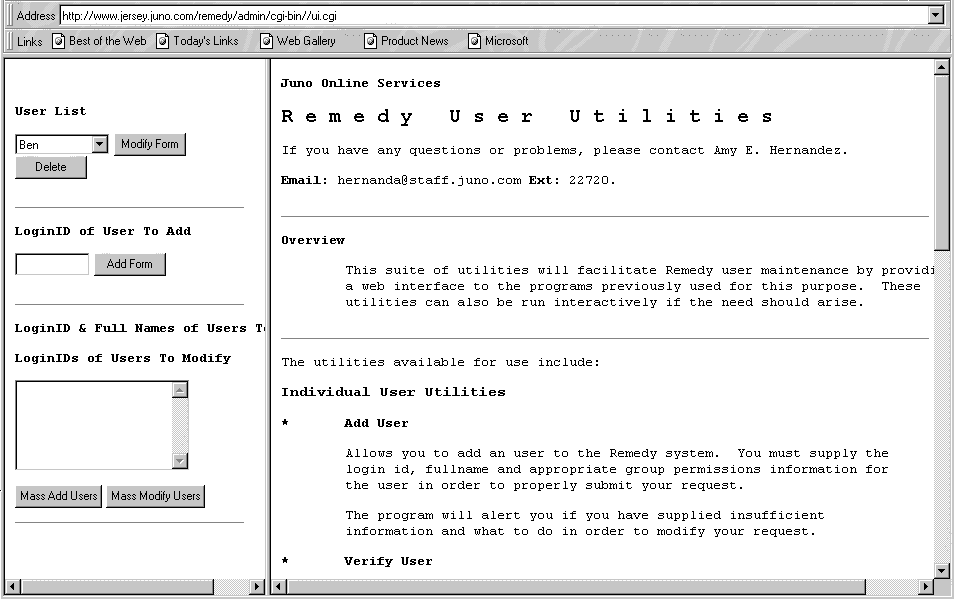Click the Today's Links page icon

tap(162, 41)
